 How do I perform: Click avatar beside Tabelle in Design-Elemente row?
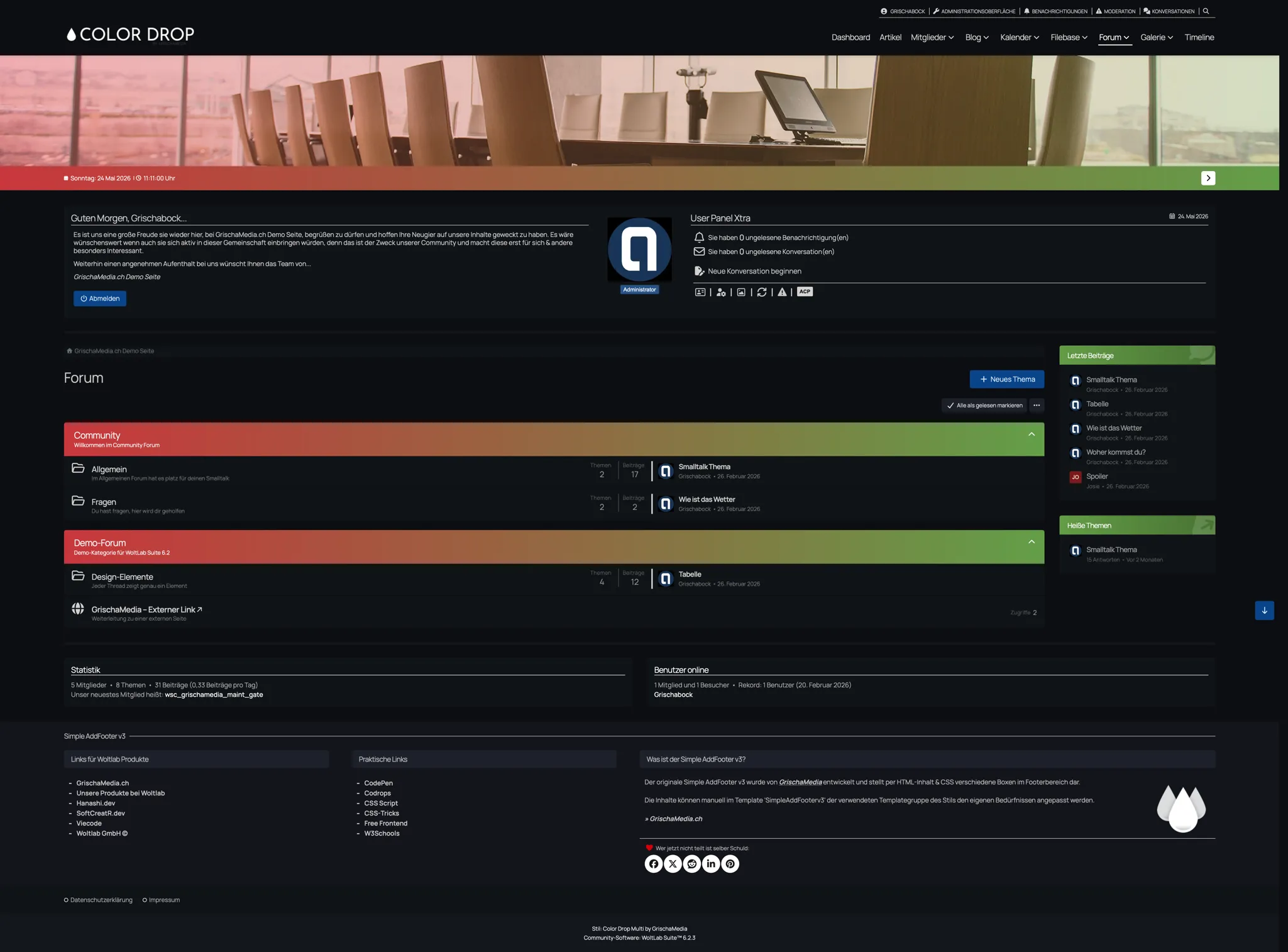(666, 578)
